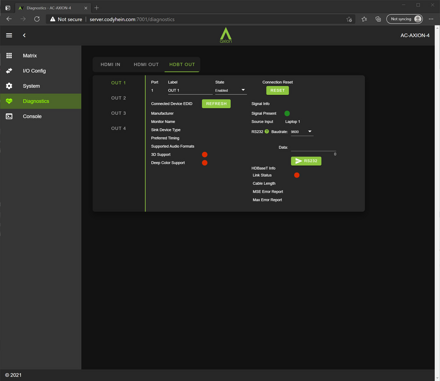
Task: Open the Matrix page
Action: pos(41,56)
